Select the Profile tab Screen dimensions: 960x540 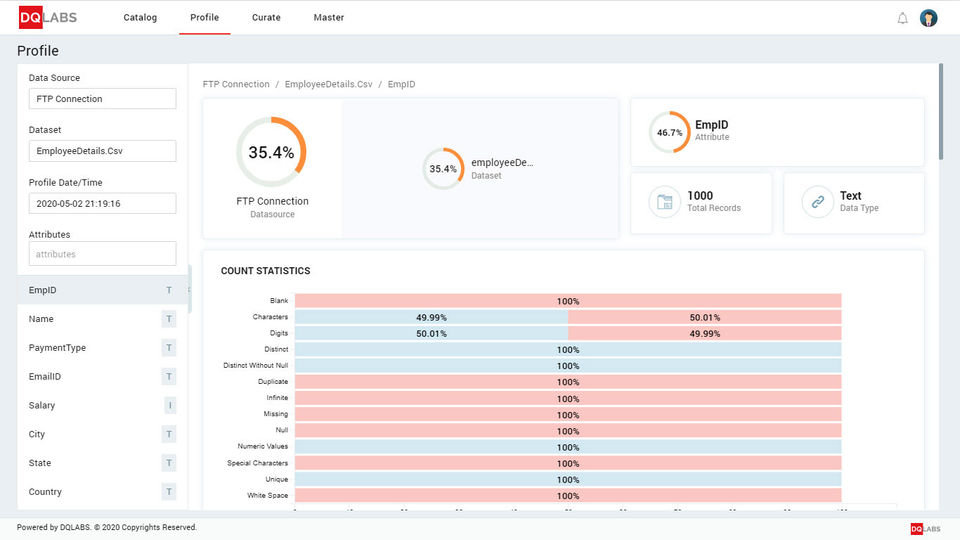point(204,18)
